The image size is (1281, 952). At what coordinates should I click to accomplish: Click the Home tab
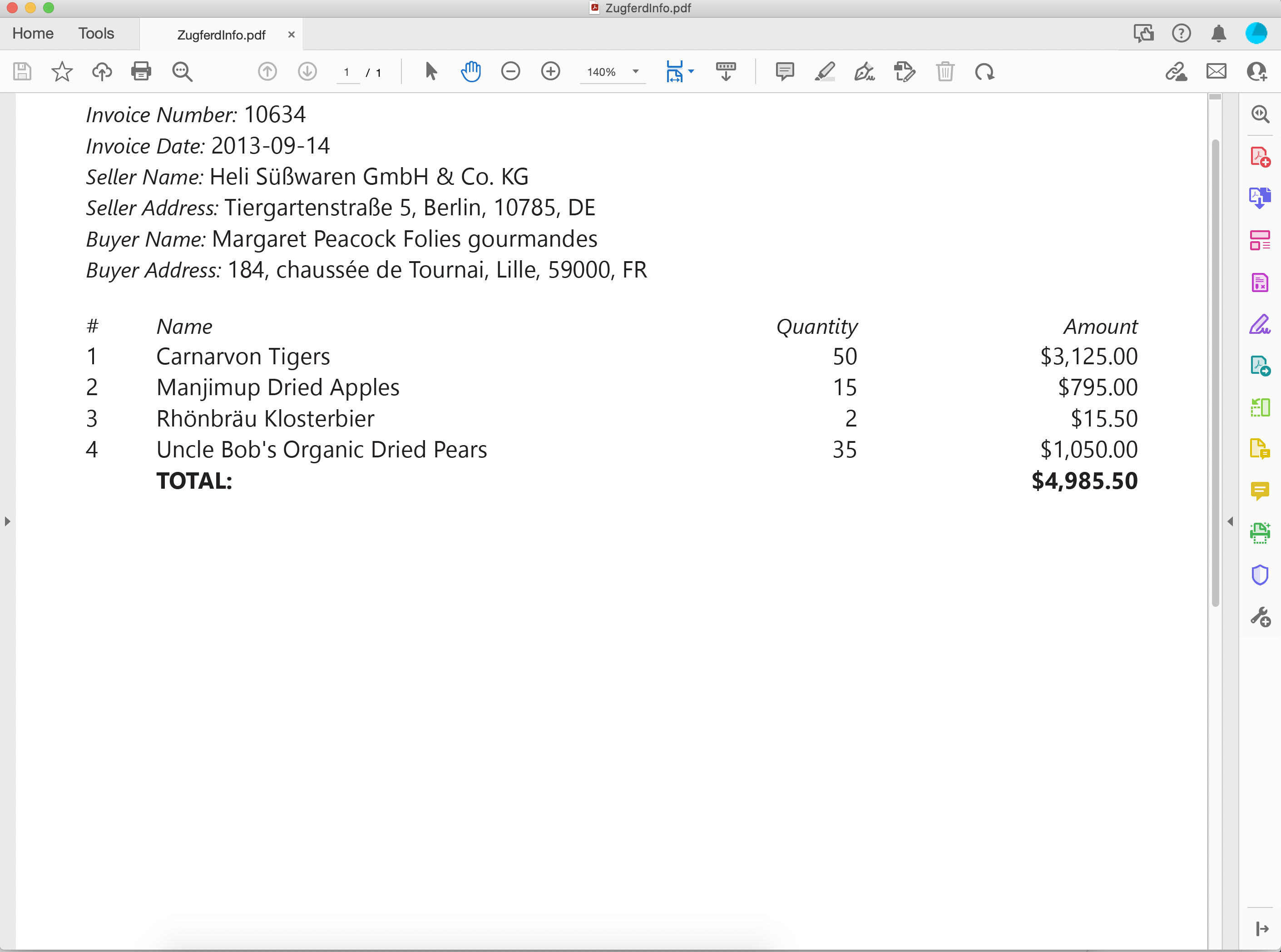coord(33,33)
